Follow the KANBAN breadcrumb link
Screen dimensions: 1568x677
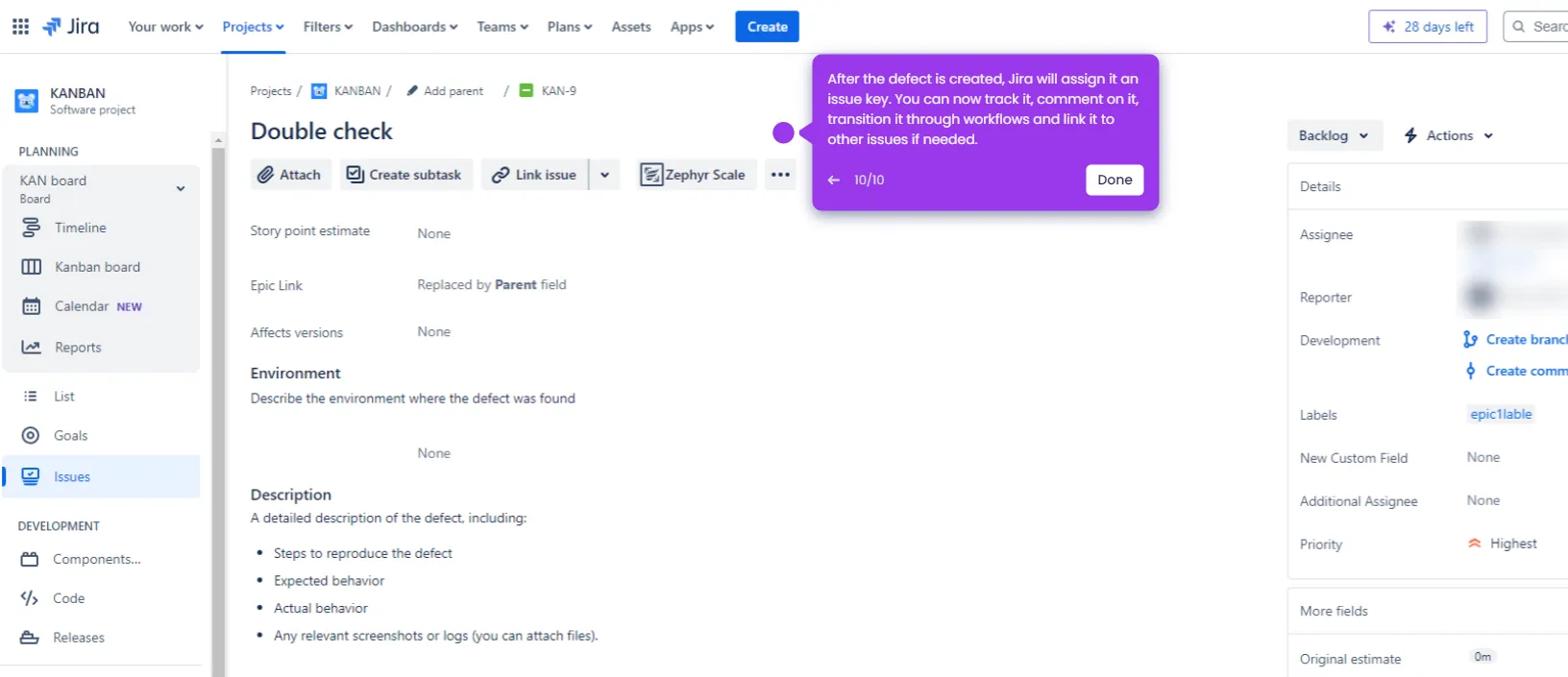pos(357,91)
